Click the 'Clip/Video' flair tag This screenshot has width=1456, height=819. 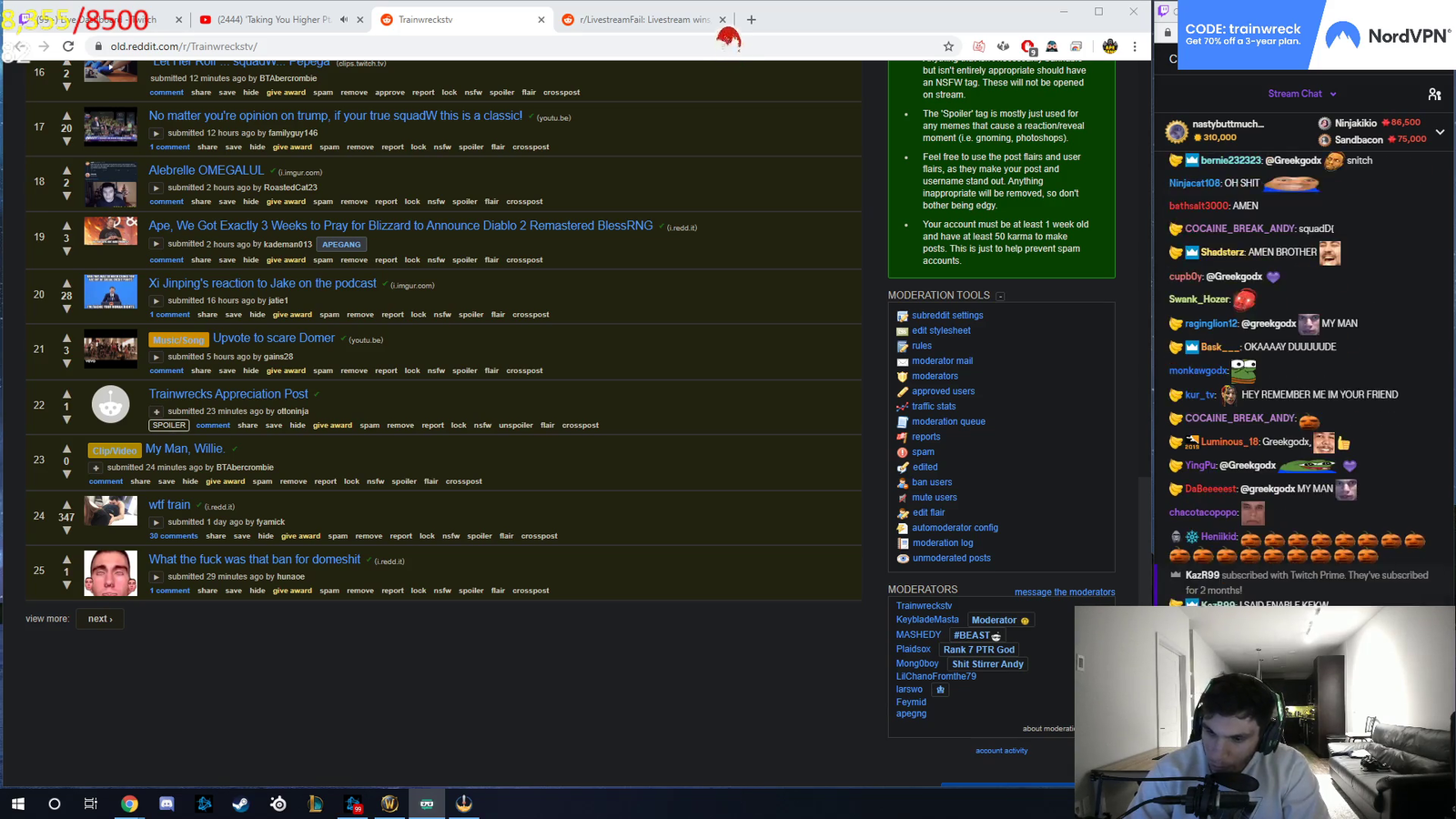pyautogui.click(x=115, y=450)
